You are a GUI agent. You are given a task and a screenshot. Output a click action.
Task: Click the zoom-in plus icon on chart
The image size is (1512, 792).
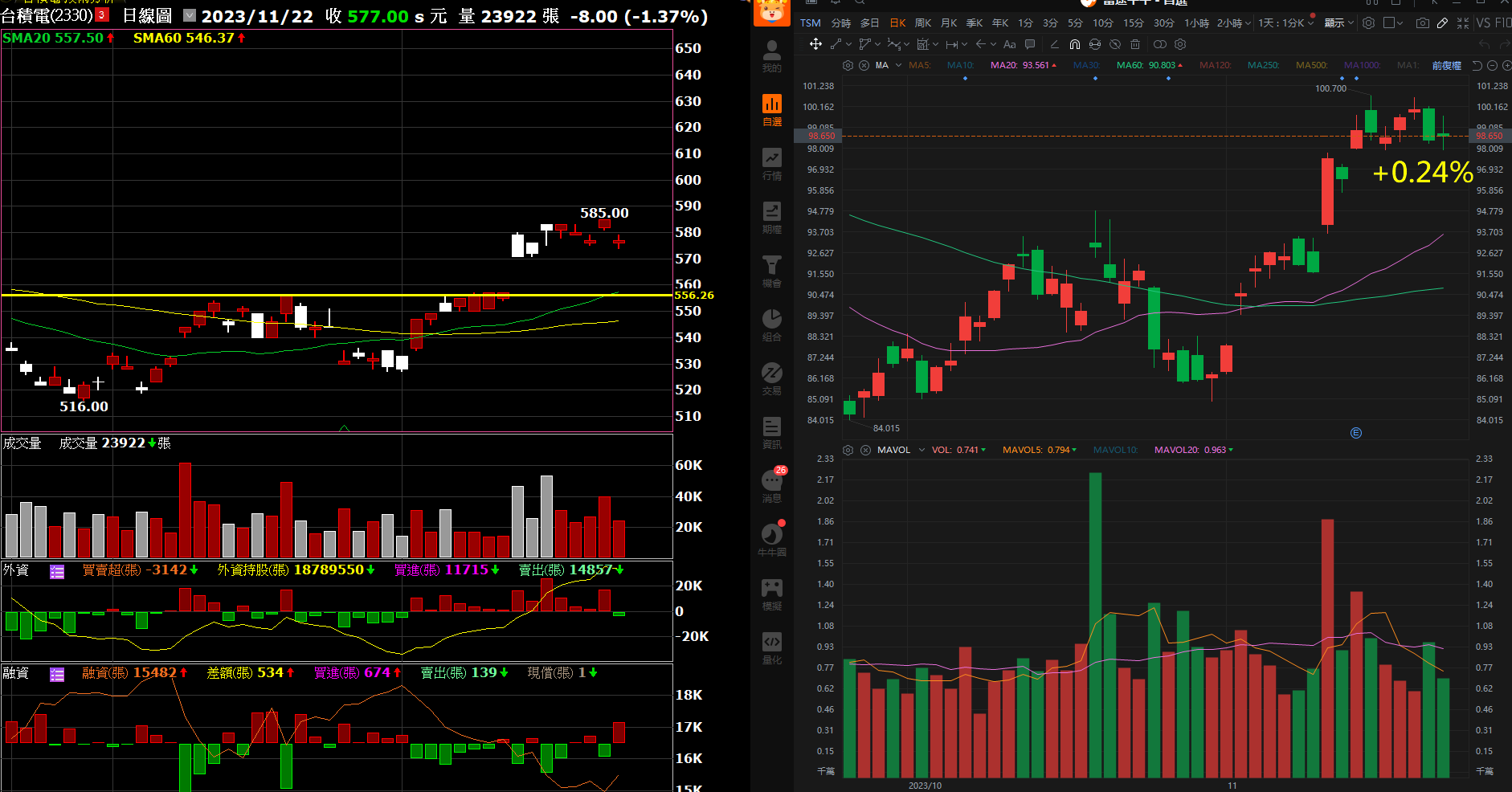click(x=1506, y=65)
